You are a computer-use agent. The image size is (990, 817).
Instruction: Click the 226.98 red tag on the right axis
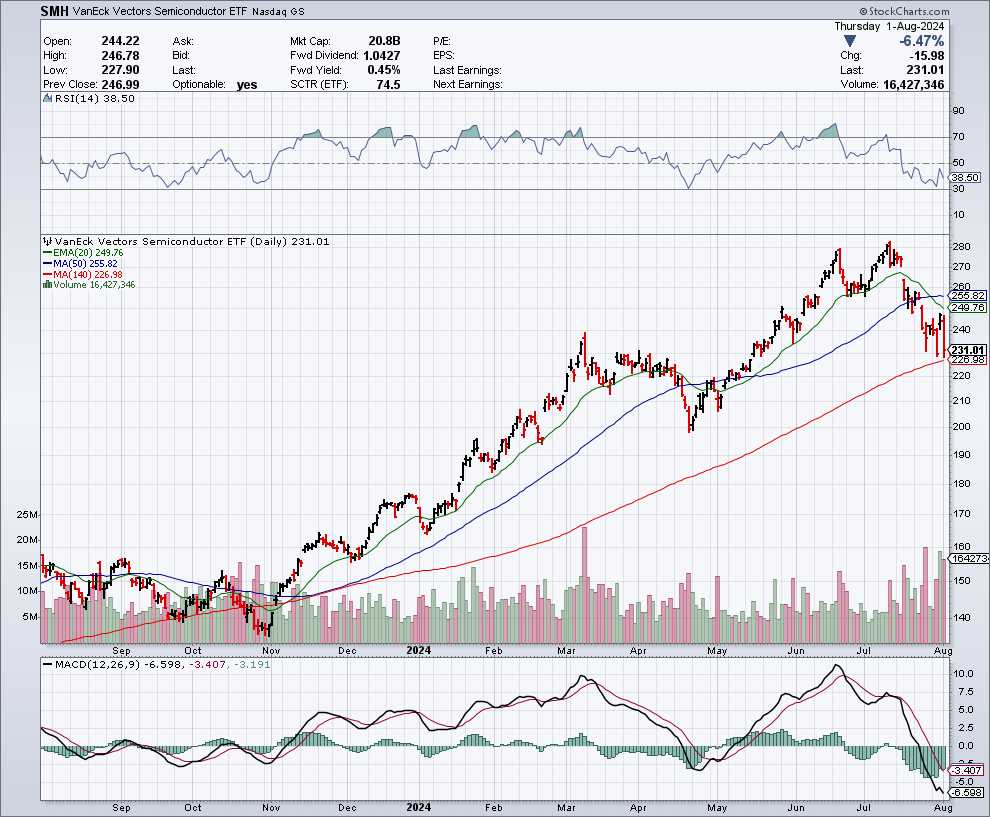tap(968, 360)
